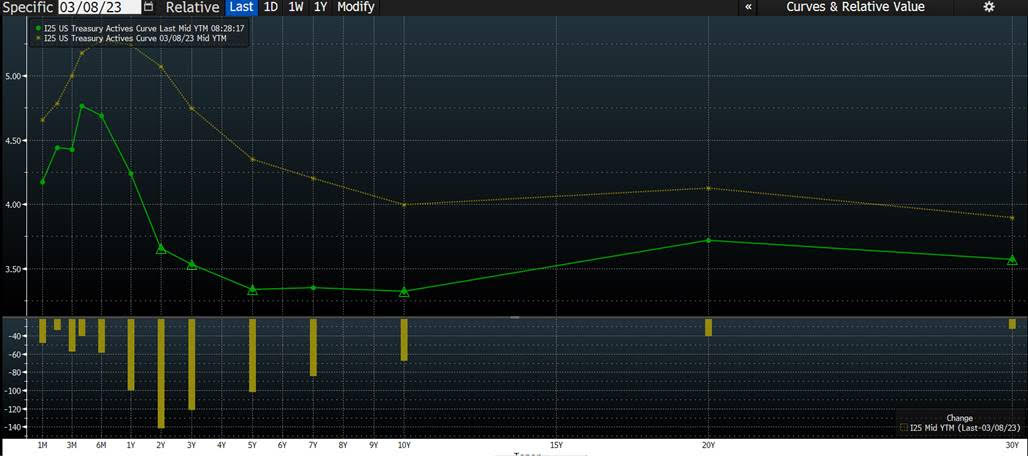Click the 7Y change bar
1028x456 pixels.
click(x=313, y=347)
